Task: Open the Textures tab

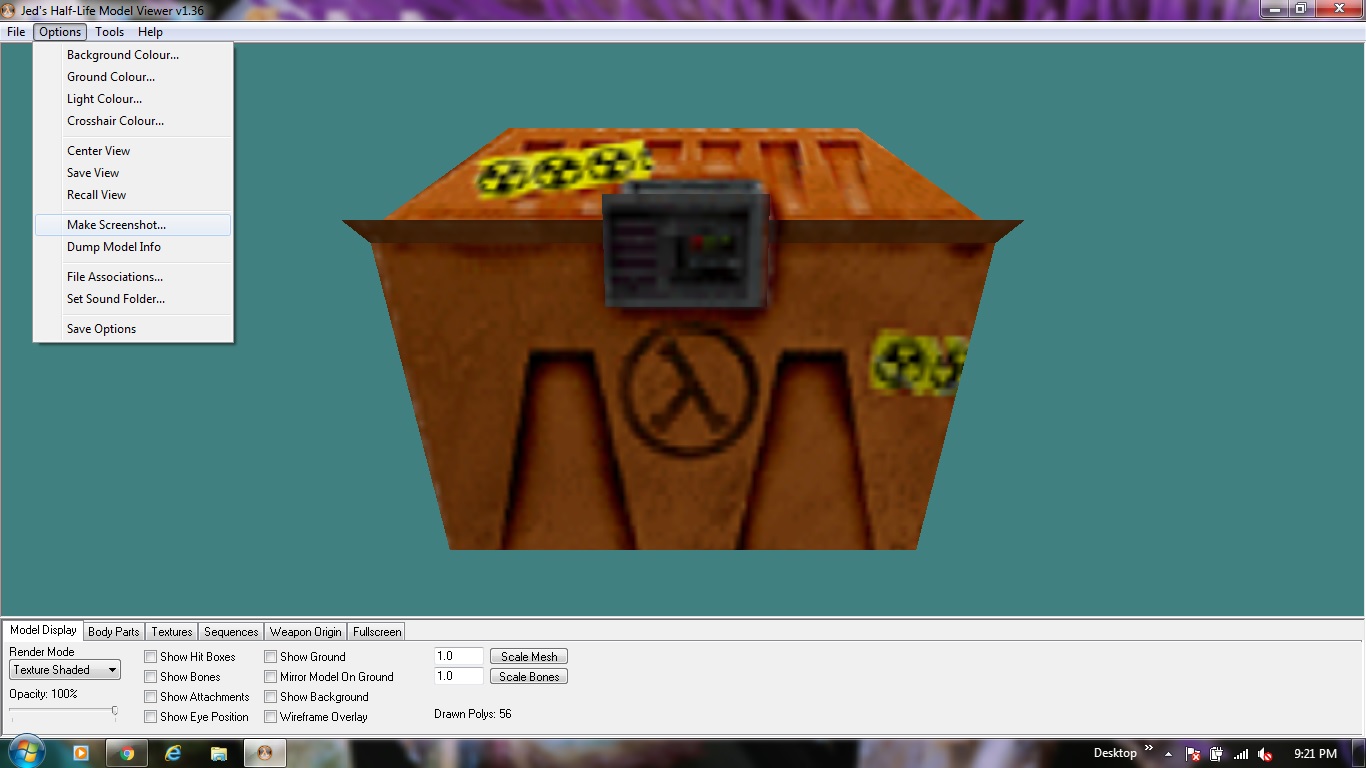Action: (172, 632)
